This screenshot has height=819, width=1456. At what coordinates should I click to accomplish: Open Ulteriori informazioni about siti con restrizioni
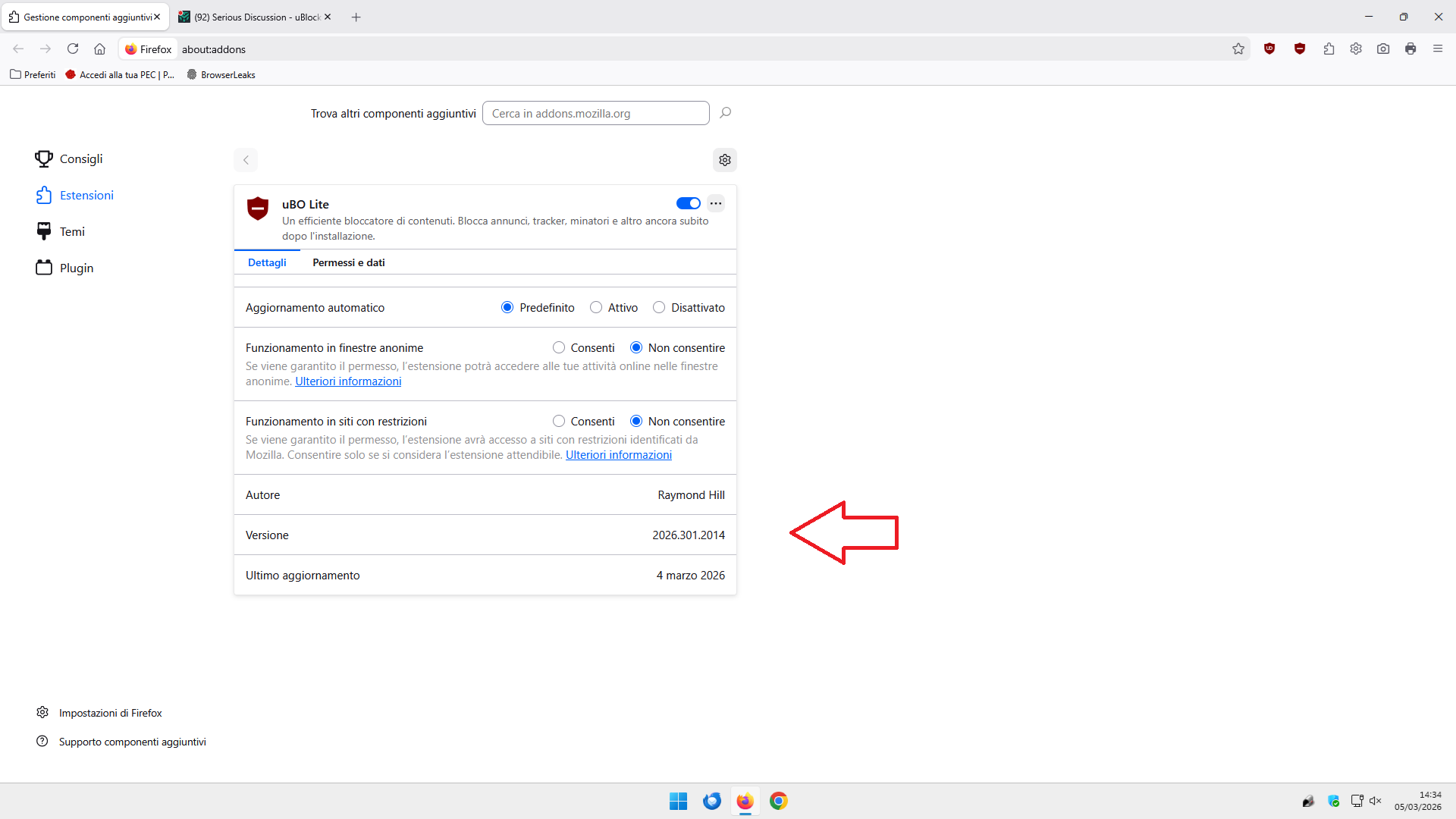point(619,455)
